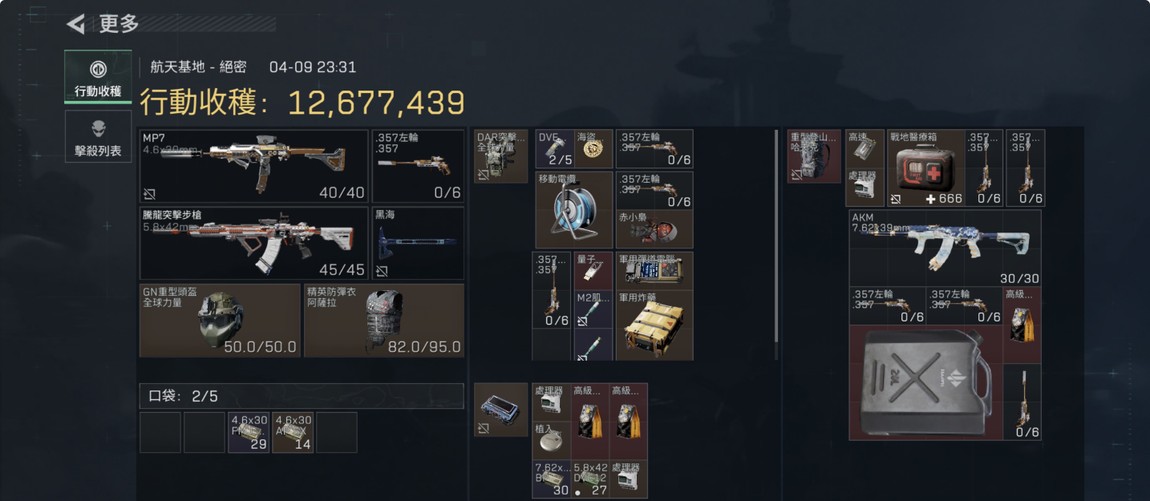
Task: Select the 7.62x ammo stack of 30
Action: 552,480
